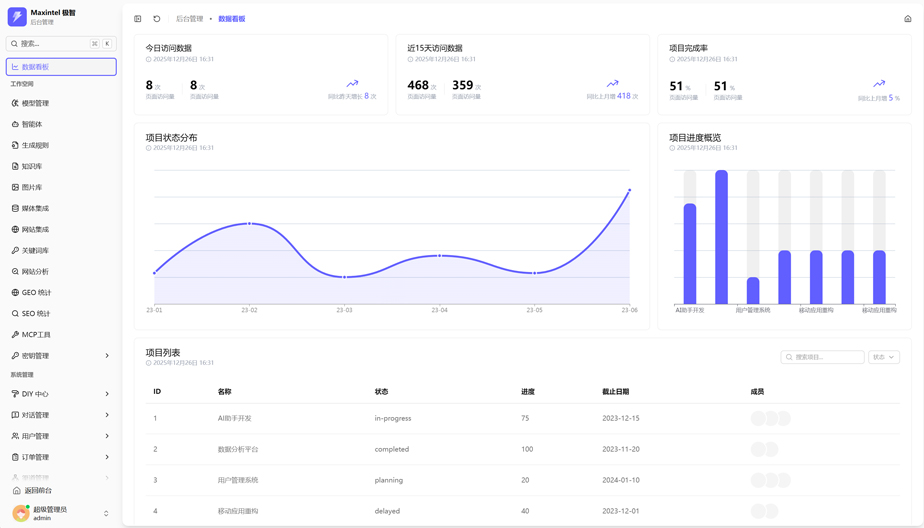The height and width of the screenshot is (528, 924).
Task: Click the 搜索项目 search field
Action: pos(827,357)
